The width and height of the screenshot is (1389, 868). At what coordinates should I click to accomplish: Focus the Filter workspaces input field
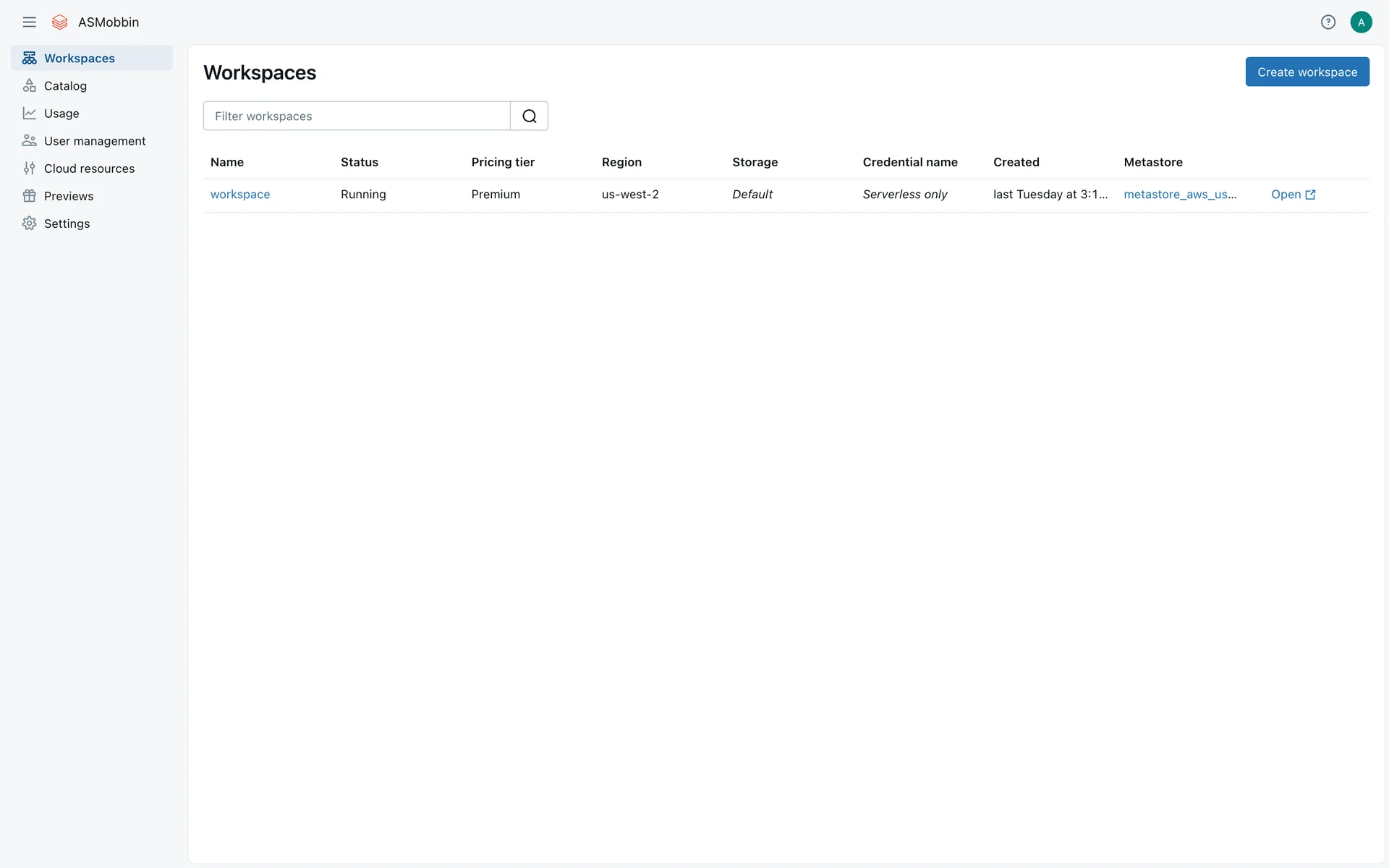pos(356,116)
